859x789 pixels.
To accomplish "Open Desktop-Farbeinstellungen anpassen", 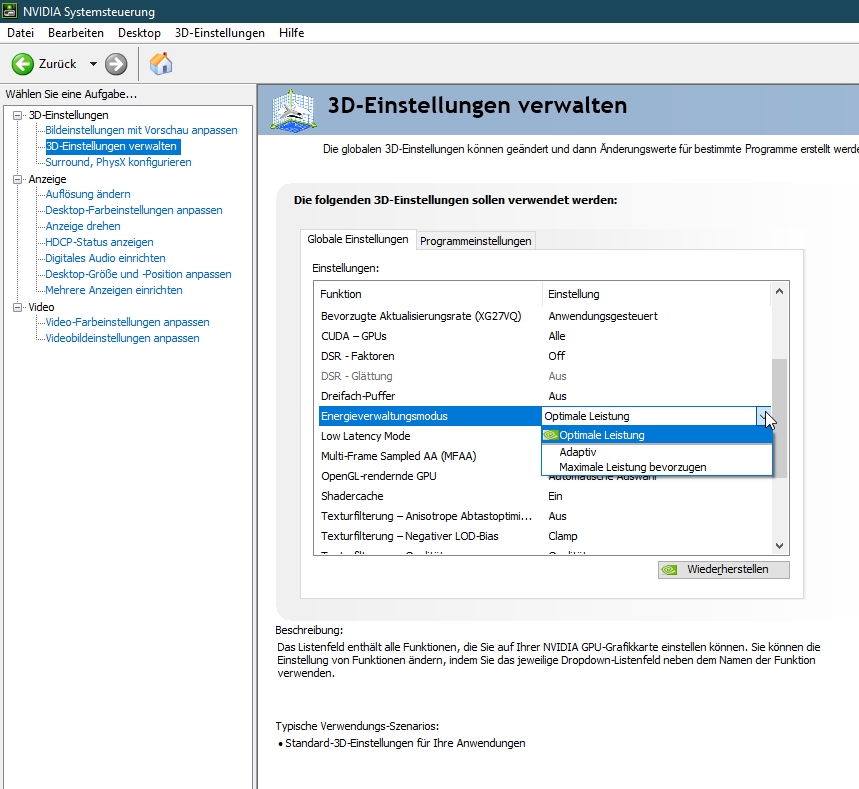I will 134,210.
